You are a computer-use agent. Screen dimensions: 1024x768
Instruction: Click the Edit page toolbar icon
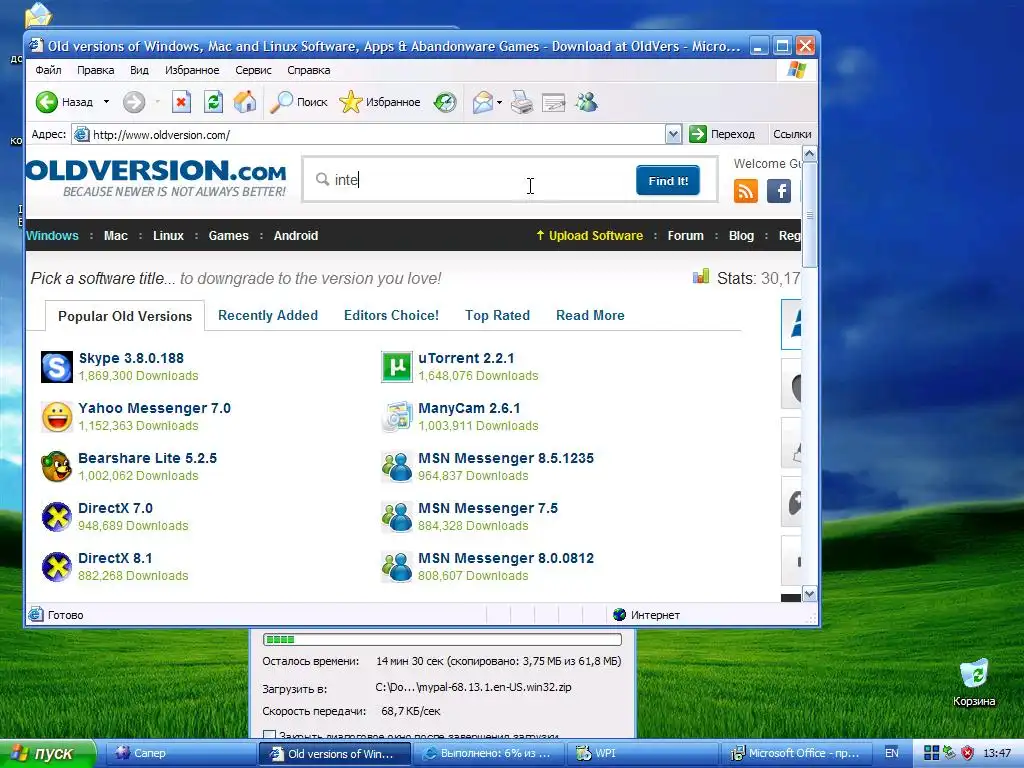[553, 102]
